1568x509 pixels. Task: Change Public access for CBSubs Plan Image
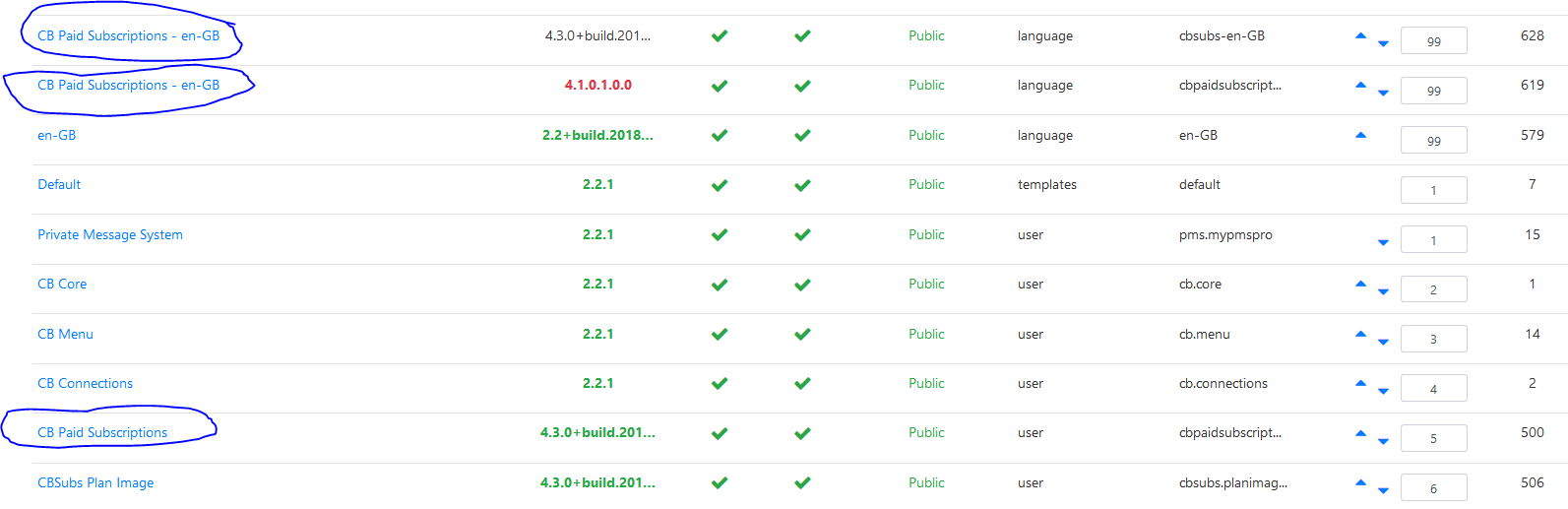pos(926,482)
